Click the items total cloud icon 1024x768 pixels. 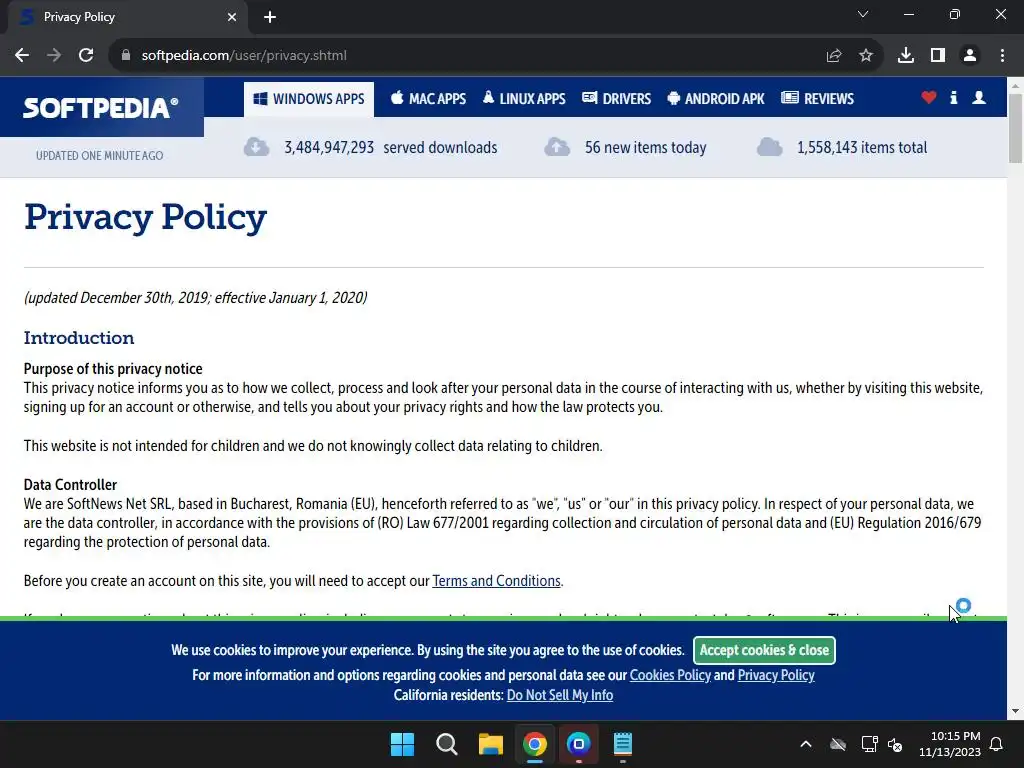tap(769, 148)
